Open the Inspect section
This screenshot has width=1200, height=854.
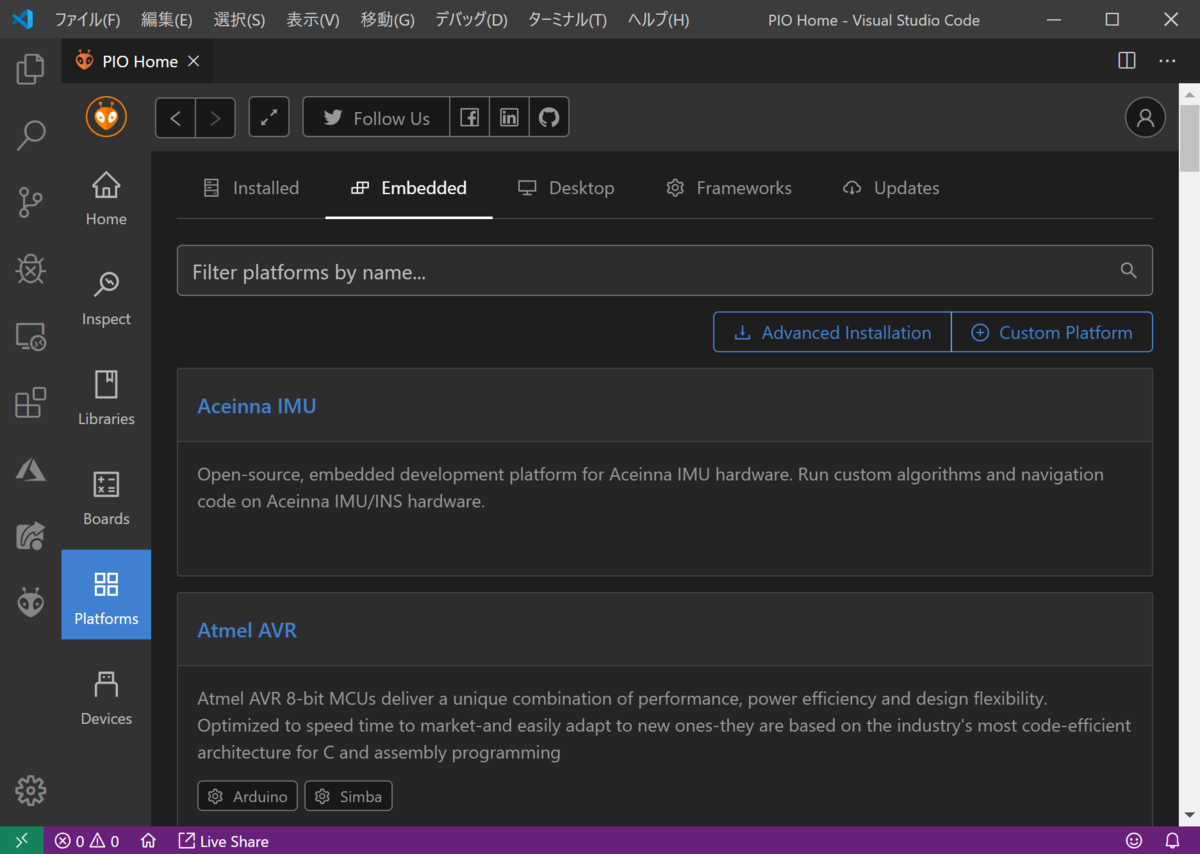pyautogui.click(x=106, y=298)
